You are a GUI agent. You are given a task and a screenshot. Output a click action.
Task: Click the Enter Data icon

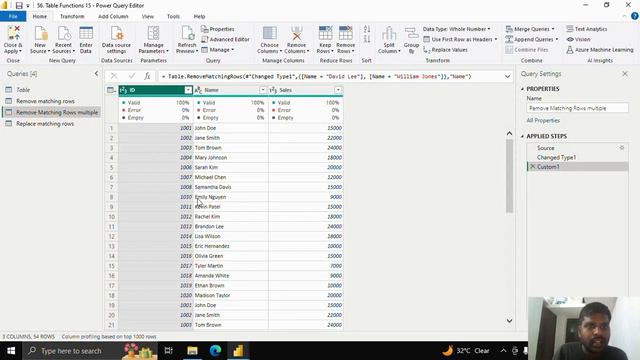[86, 33]
